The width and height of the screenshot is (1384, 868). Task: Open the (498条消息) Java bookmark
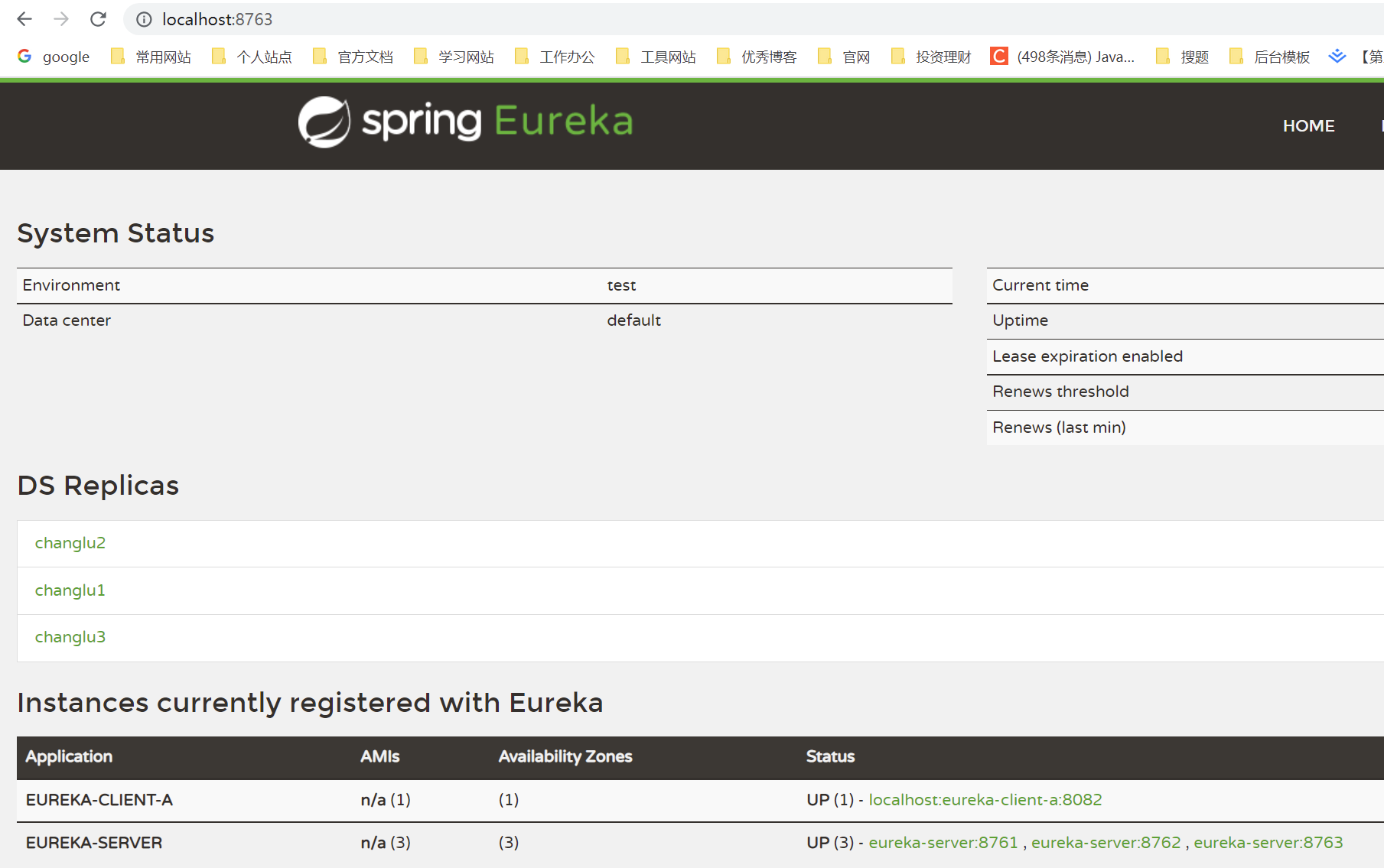pyautogui.click(x=1063, y=57)
